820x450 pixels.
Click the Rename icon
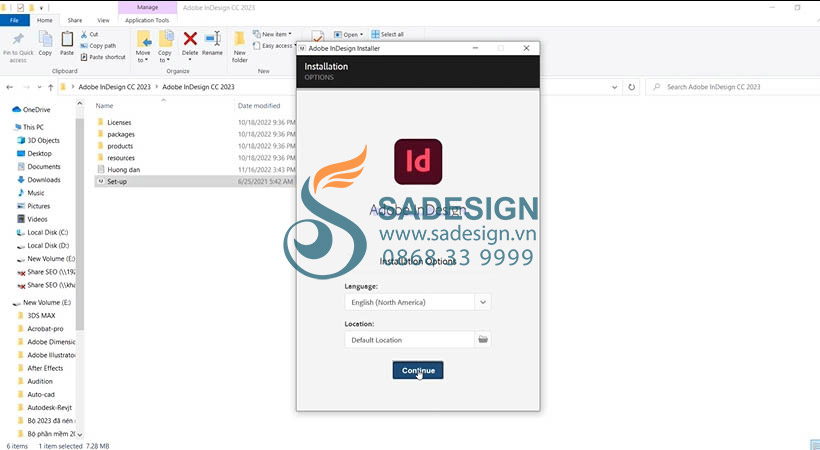coord(212,39)
